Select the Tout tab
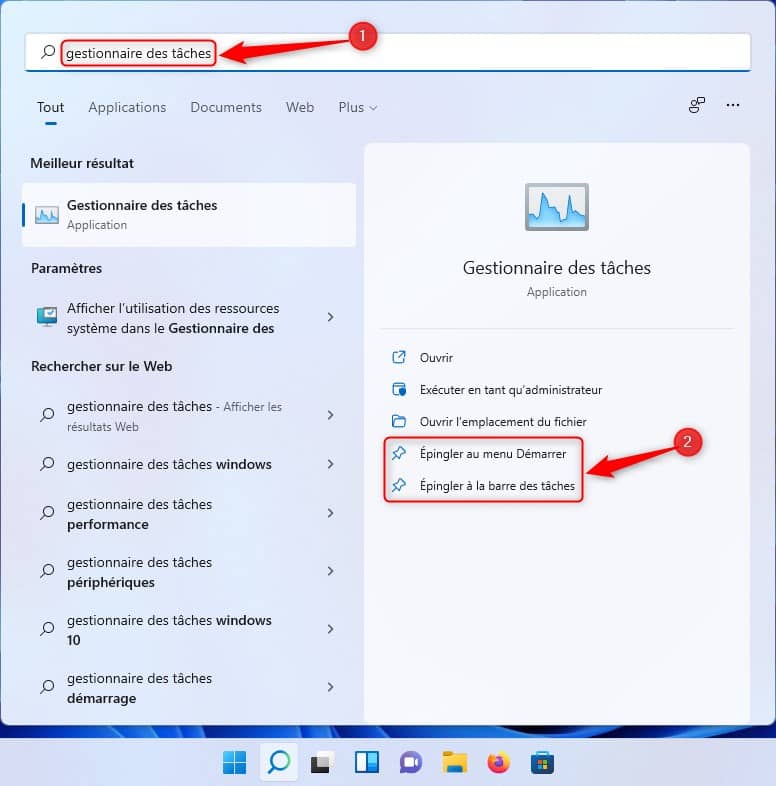The width and height of the screenshot is (776, 786). 50,107
